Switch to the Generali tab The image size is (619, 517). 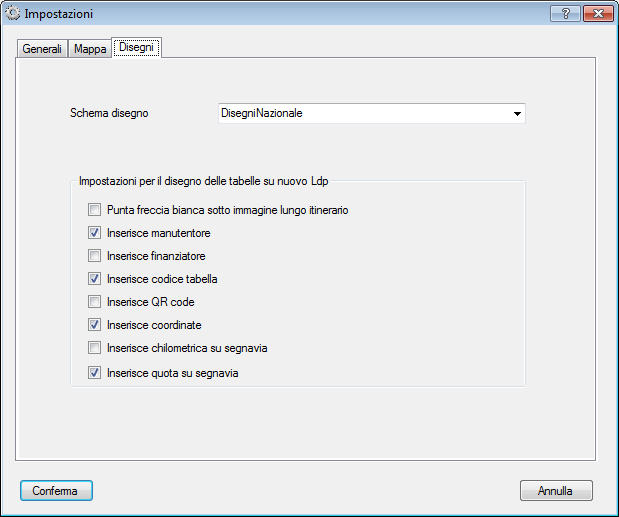click(x=42, y=49)
